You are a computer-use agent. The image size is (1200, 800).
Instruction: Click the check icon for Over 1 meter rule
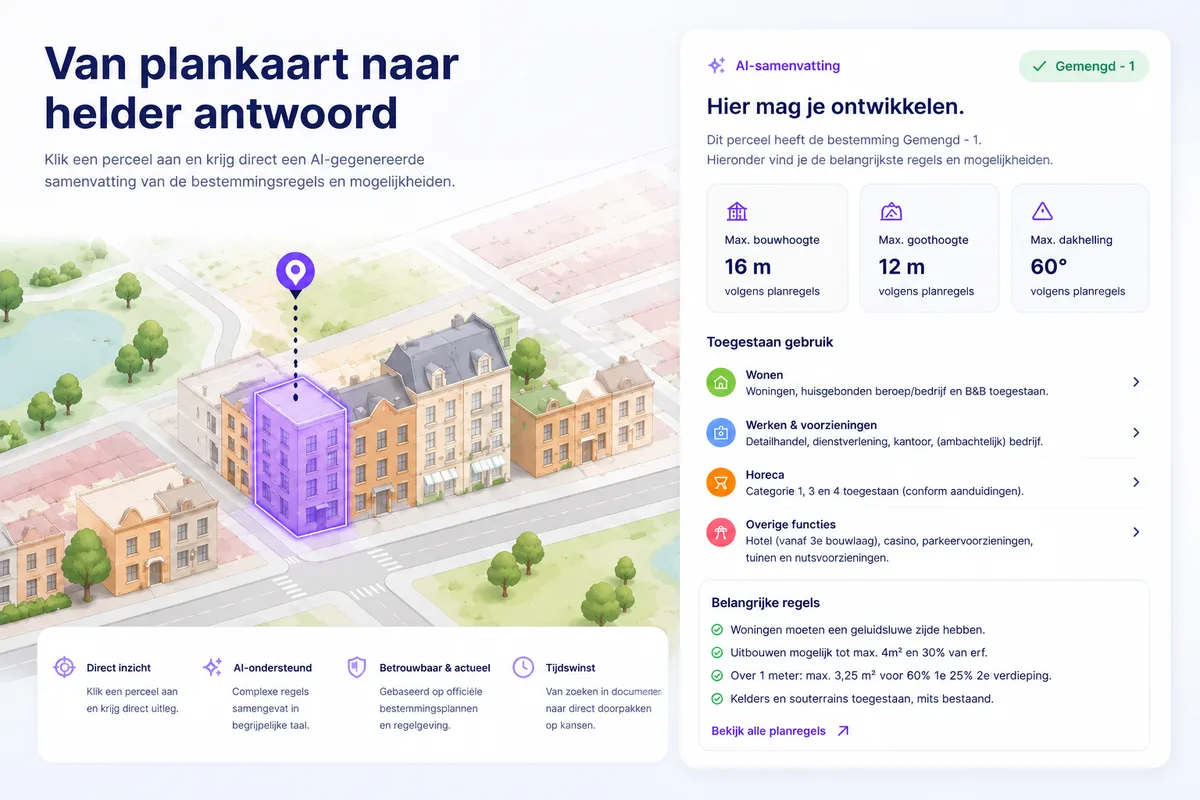pos(717,676)
